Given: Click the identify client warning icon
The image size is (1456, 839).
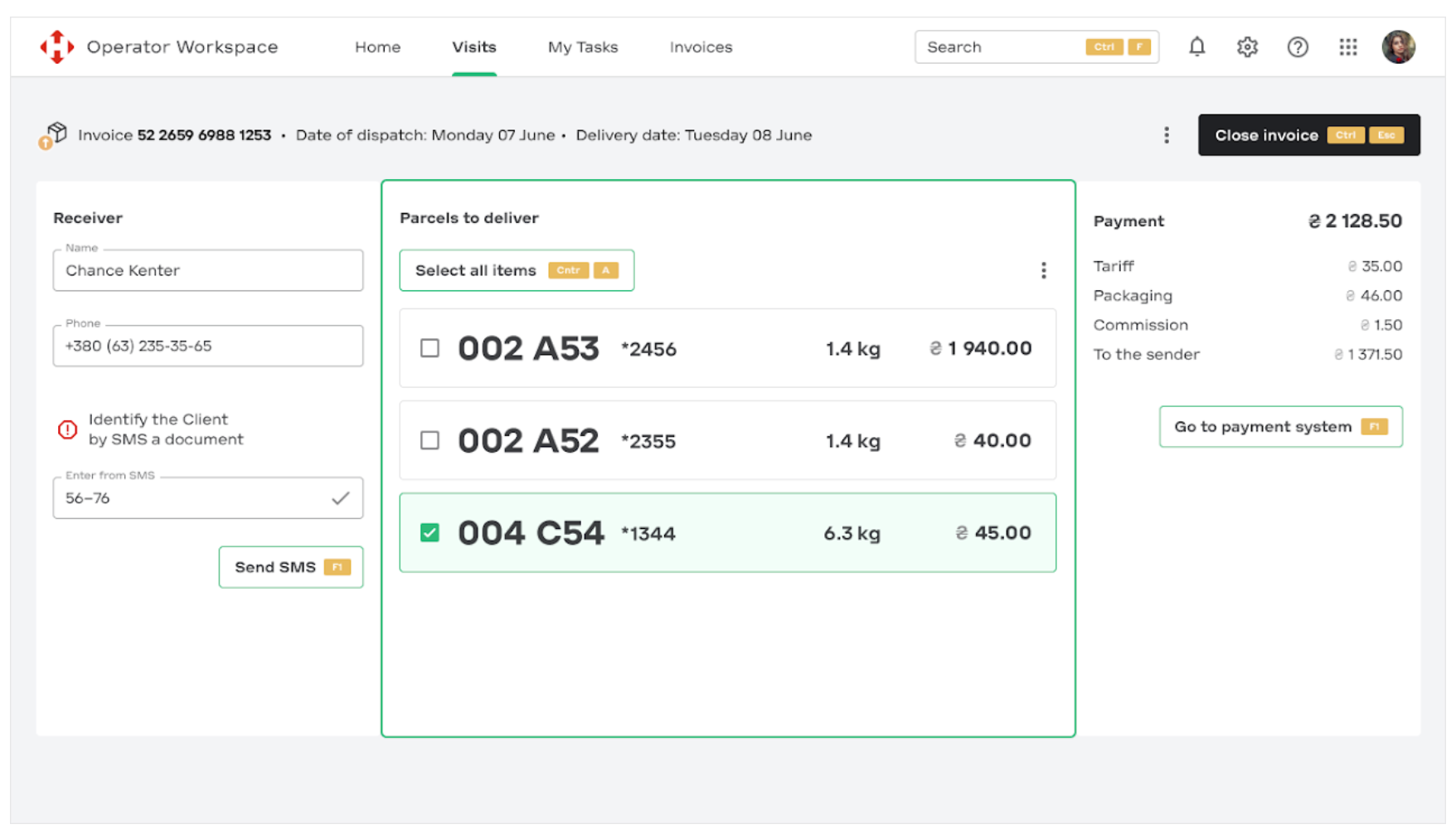Looking at the screenshot, I should (x=67, y=429).
